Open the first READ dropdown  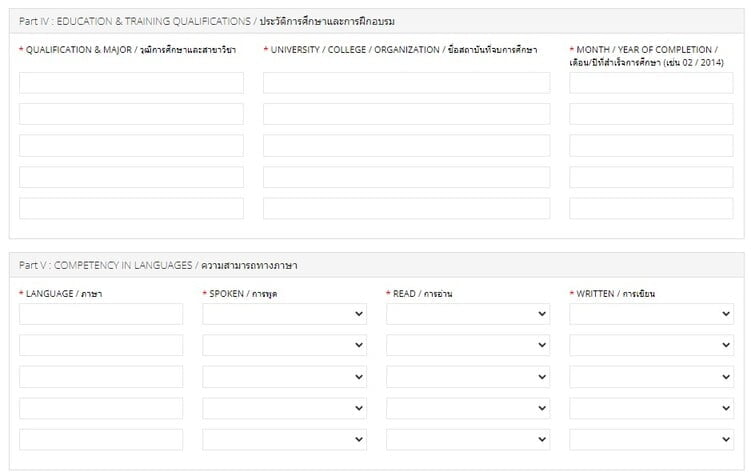point(468,314)
